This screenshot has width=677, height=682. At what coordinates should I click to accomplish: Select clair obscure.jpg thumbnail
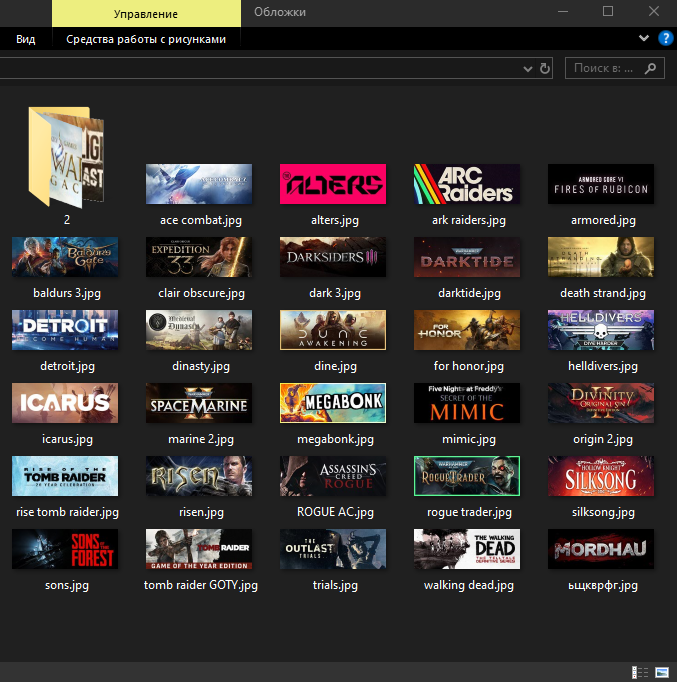click(199, 257)
